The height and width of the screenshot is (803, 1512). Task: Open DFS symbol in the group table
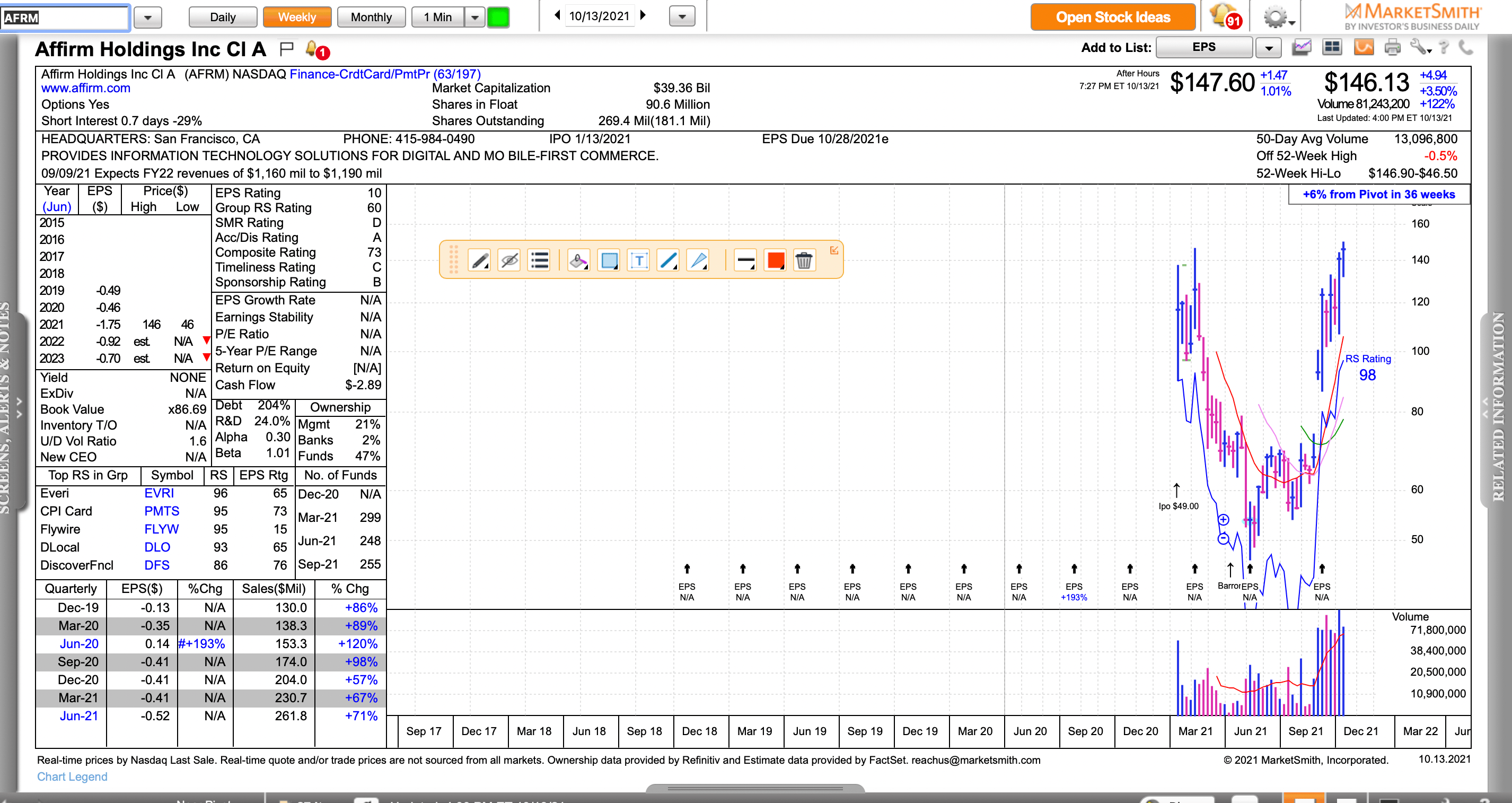click(x=157, y=565)
